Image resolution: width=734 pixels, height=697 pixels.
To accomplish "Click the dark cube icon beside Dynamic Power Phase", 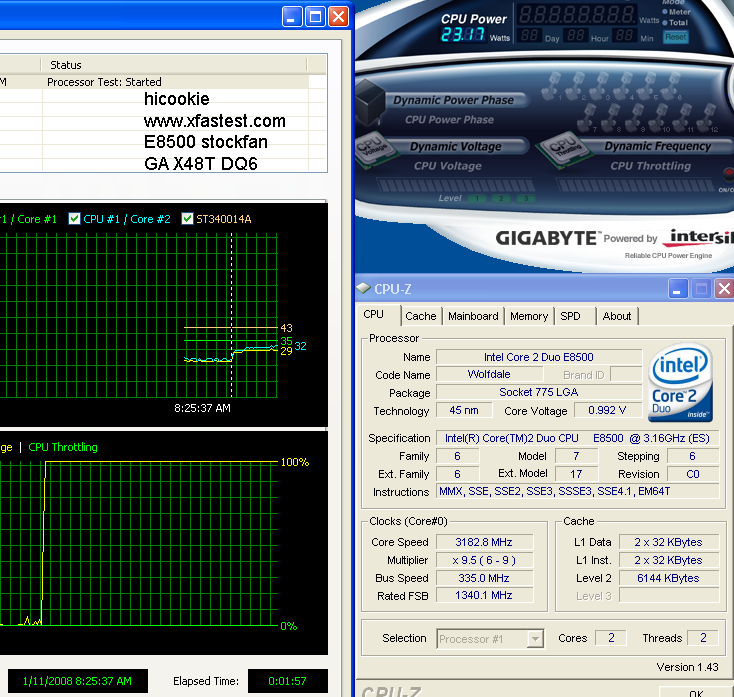I will click(370, 102).
